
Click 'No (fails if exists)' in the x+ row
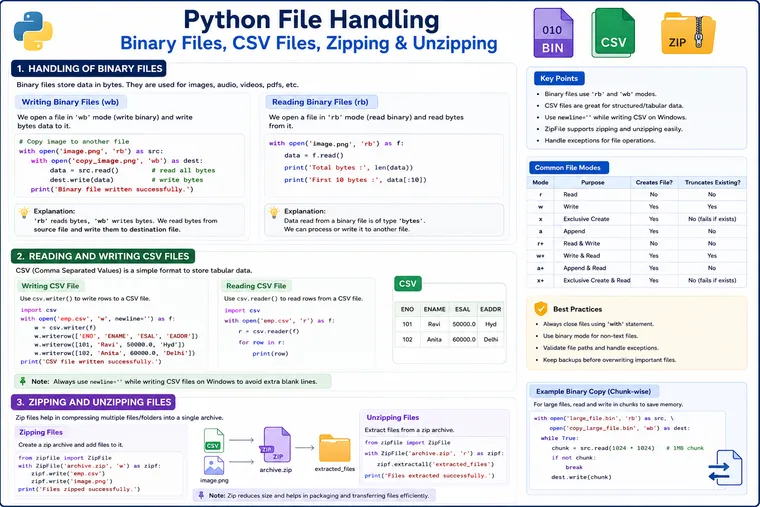pyautogui.click(x=712, y=280)
